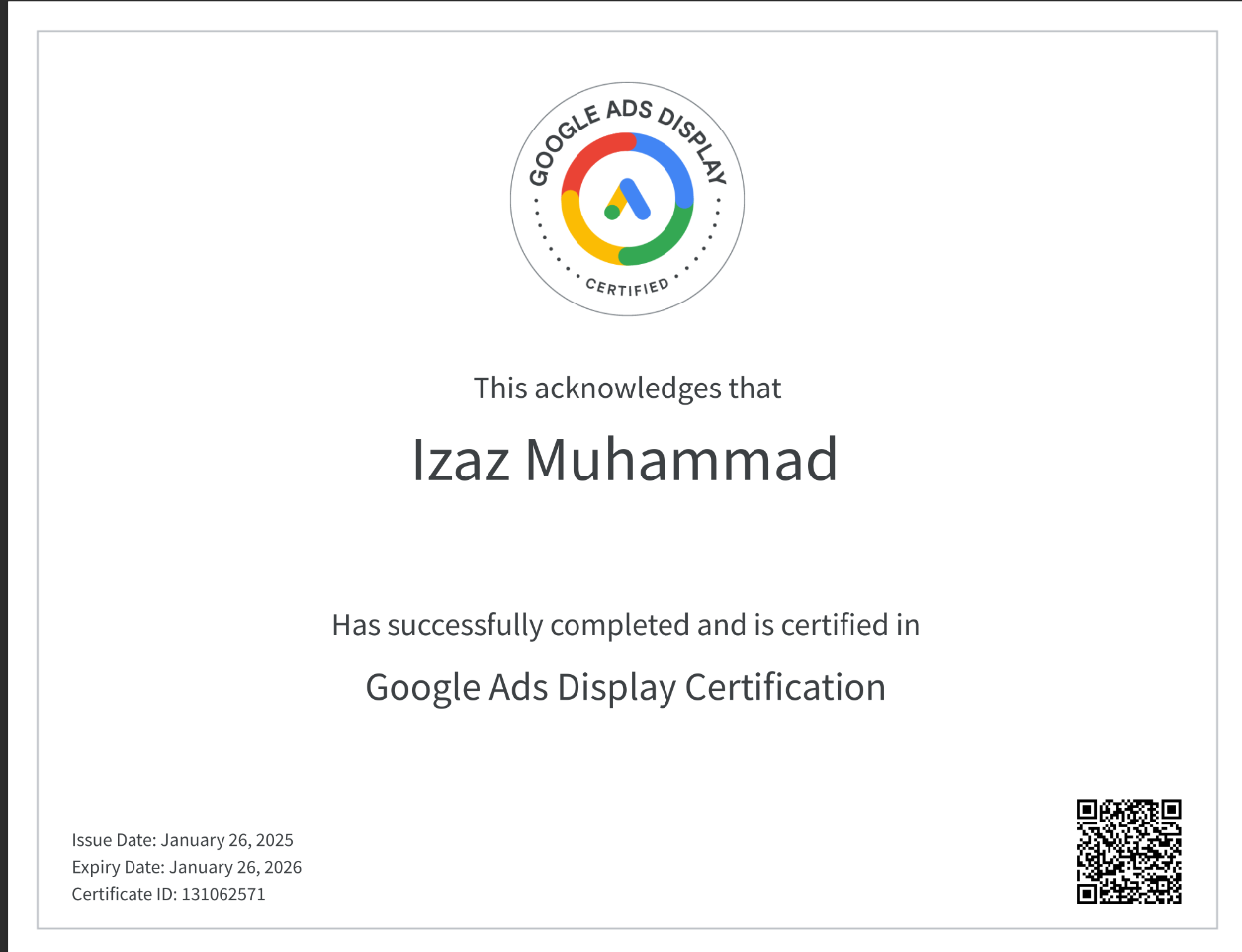Click the Certificate ID number 131062571
This screenshot has width=1242, height=952.
click(223, 894)
